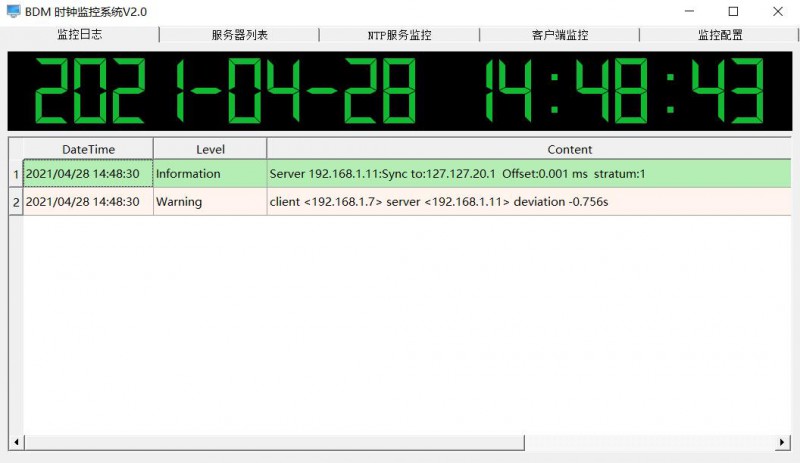
Task: Close the BDM monitoring window
Action: (778, 11)
